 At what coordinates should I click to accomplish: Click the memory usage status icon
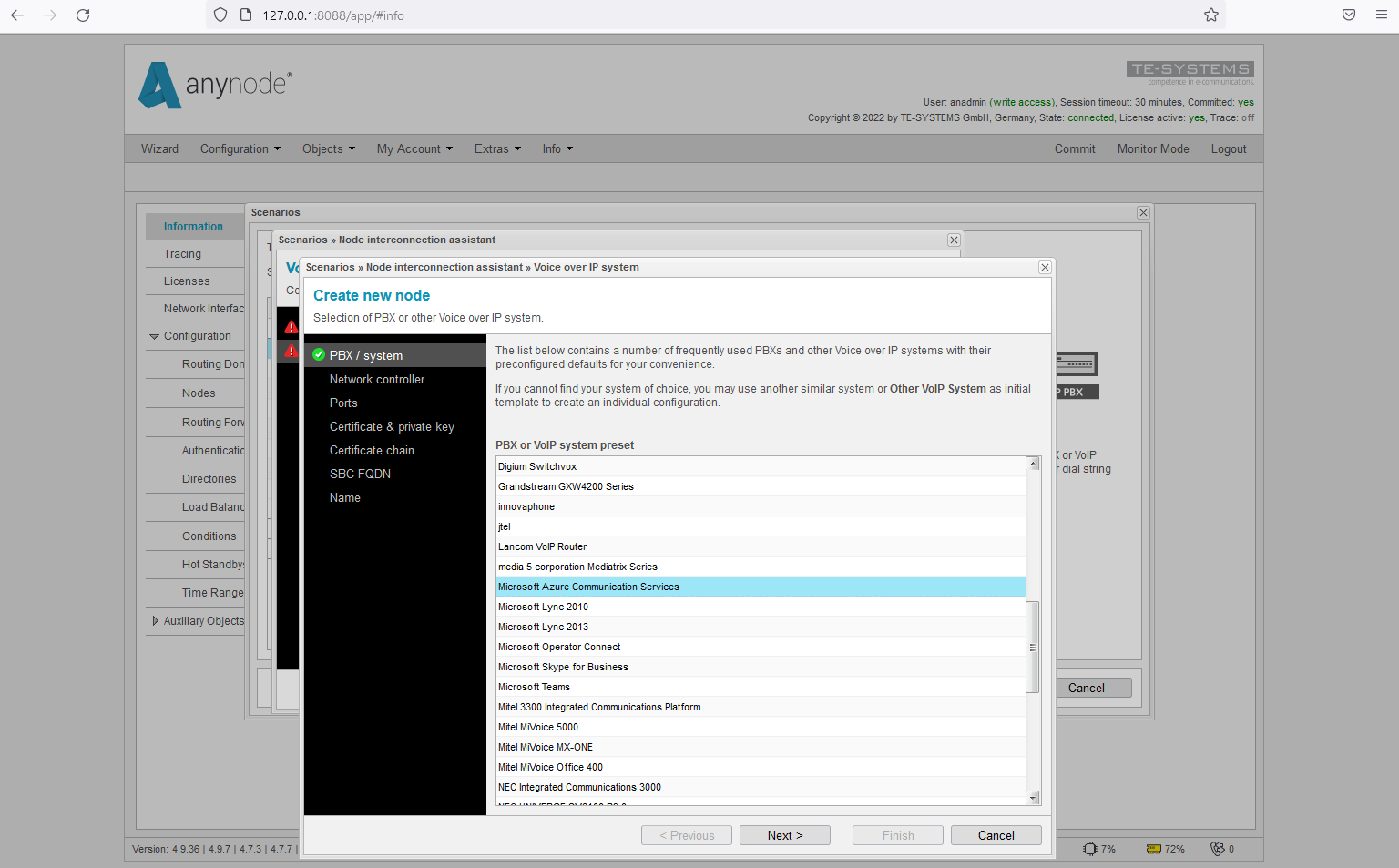1154,849
